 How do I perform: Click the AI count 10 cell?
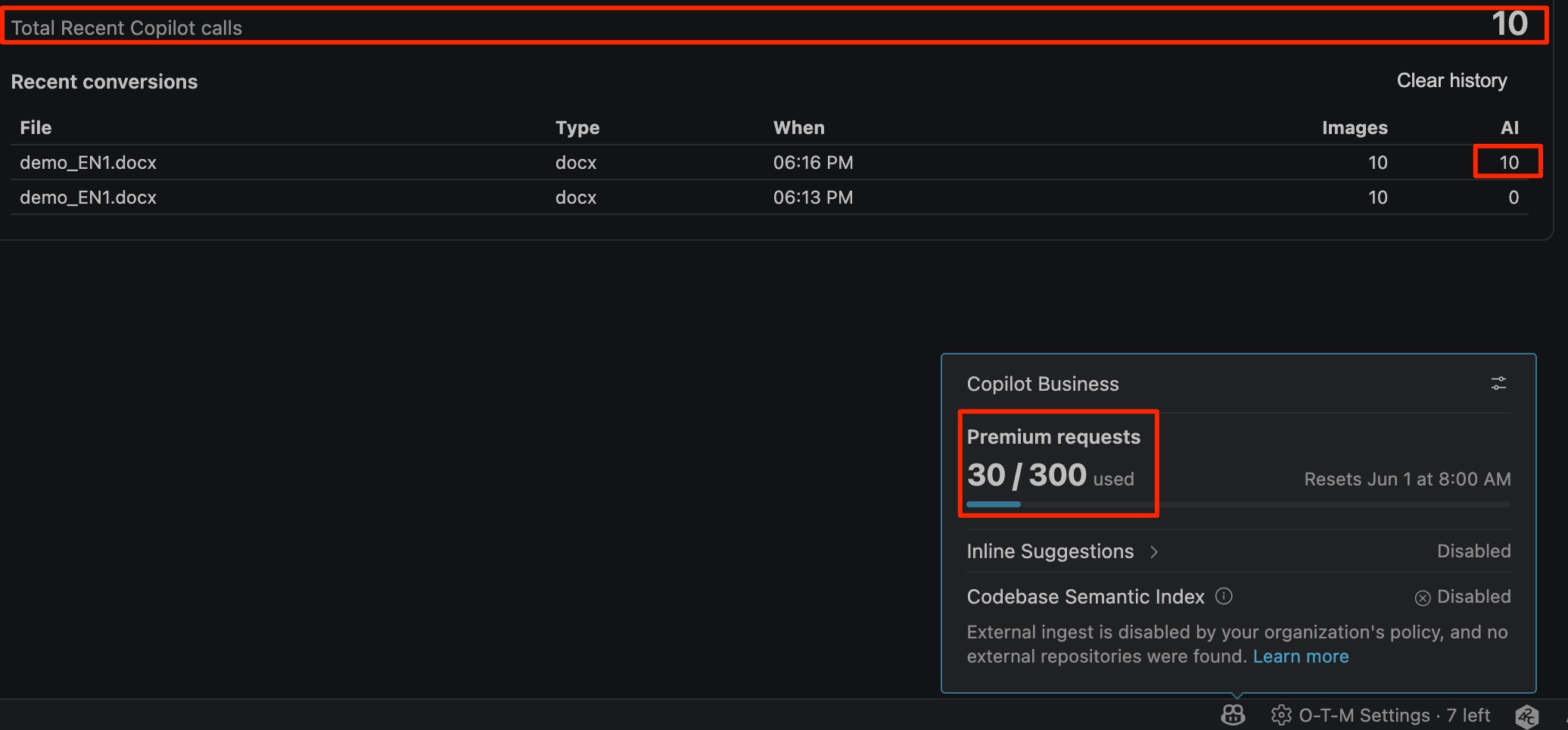[1509, 163]
